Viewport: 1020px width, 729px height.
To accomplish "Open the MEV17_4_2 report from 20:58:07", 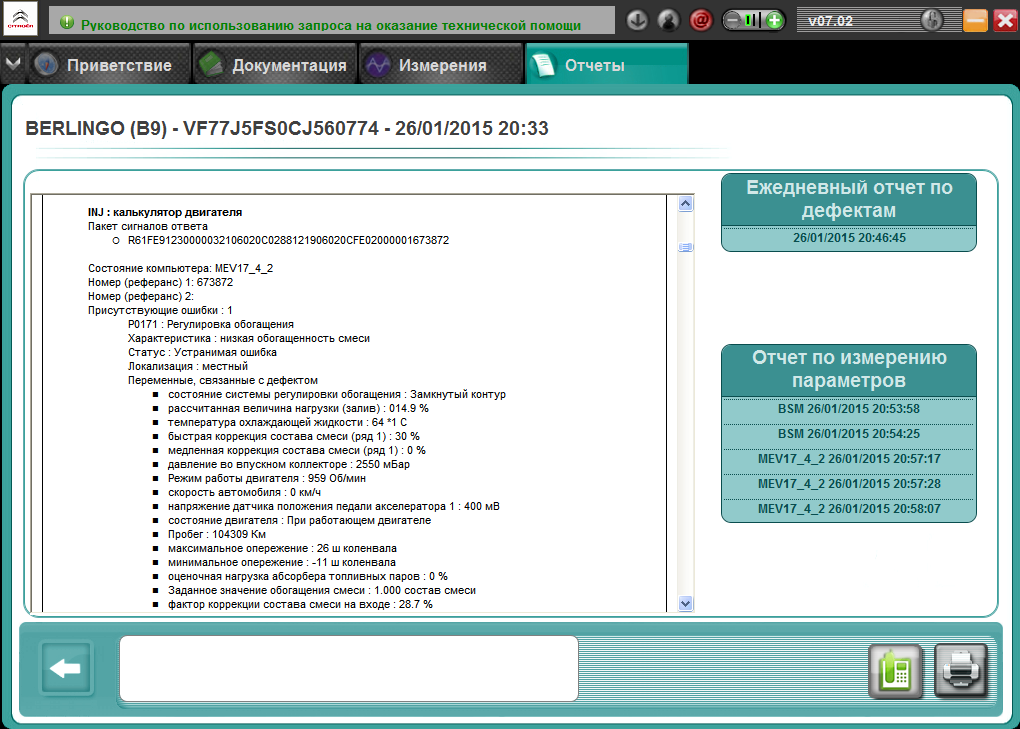I will (849, 509).
